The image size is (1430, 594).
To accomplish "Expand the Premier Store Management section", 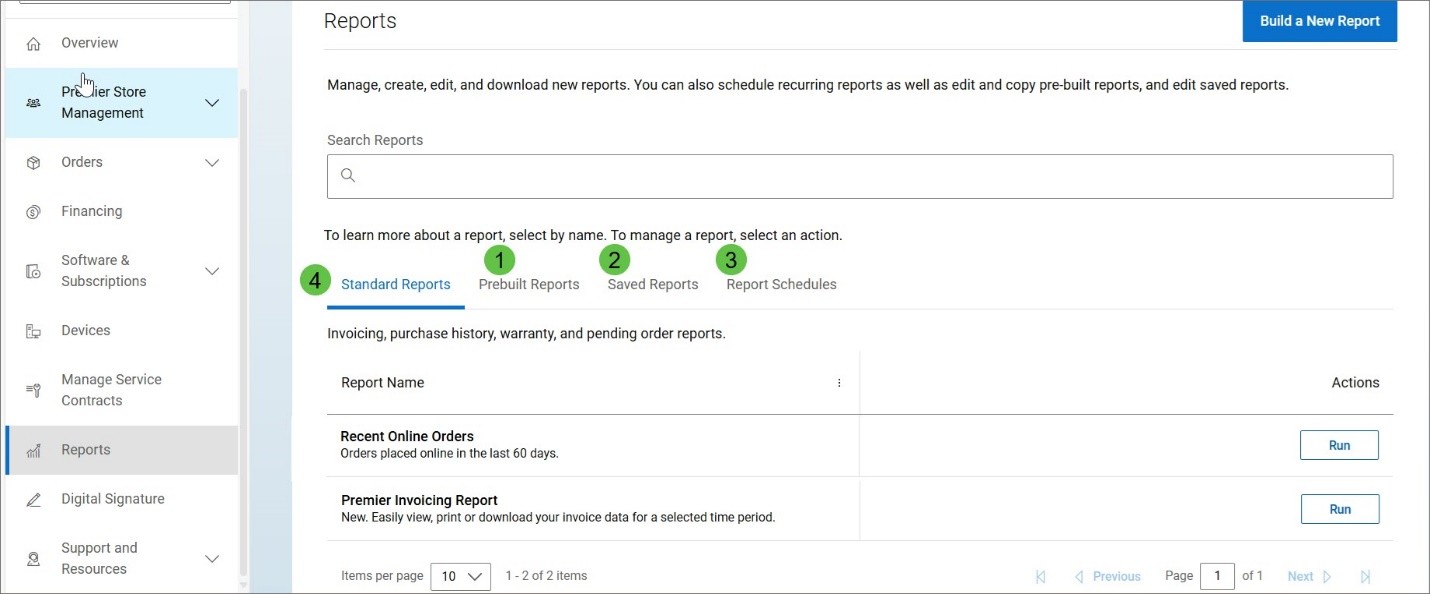I will coord(211,102).
